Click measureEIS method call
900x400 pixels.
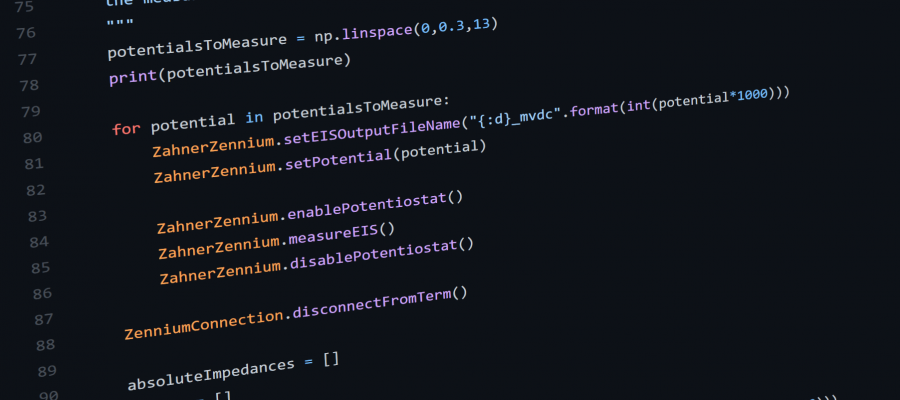tap(333, 235)
